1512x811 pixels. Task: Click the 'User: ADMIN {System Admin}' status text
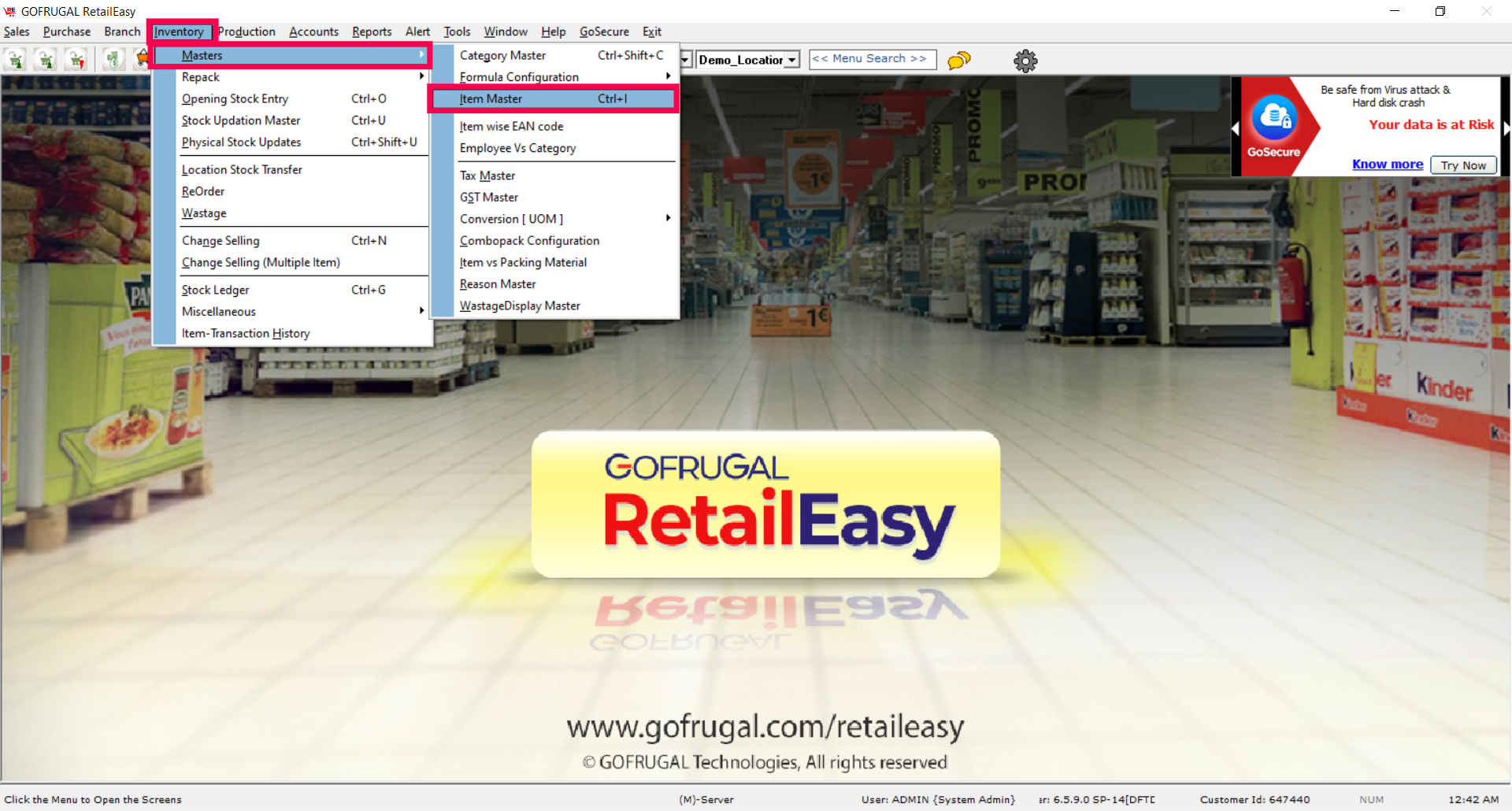(939, 799)
